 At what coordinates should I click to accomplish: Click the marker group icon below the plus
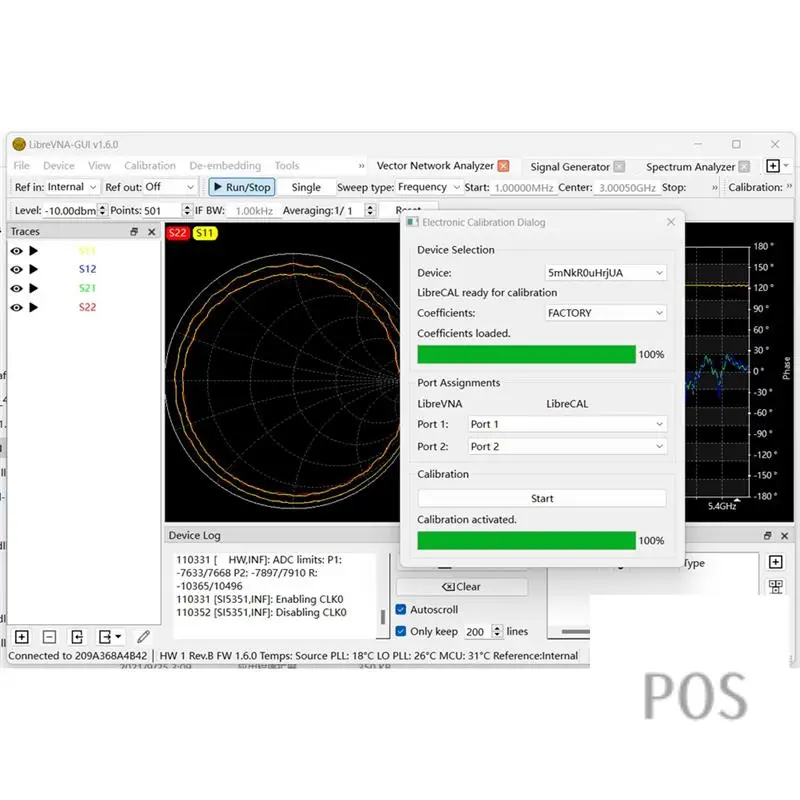point(776,587)
